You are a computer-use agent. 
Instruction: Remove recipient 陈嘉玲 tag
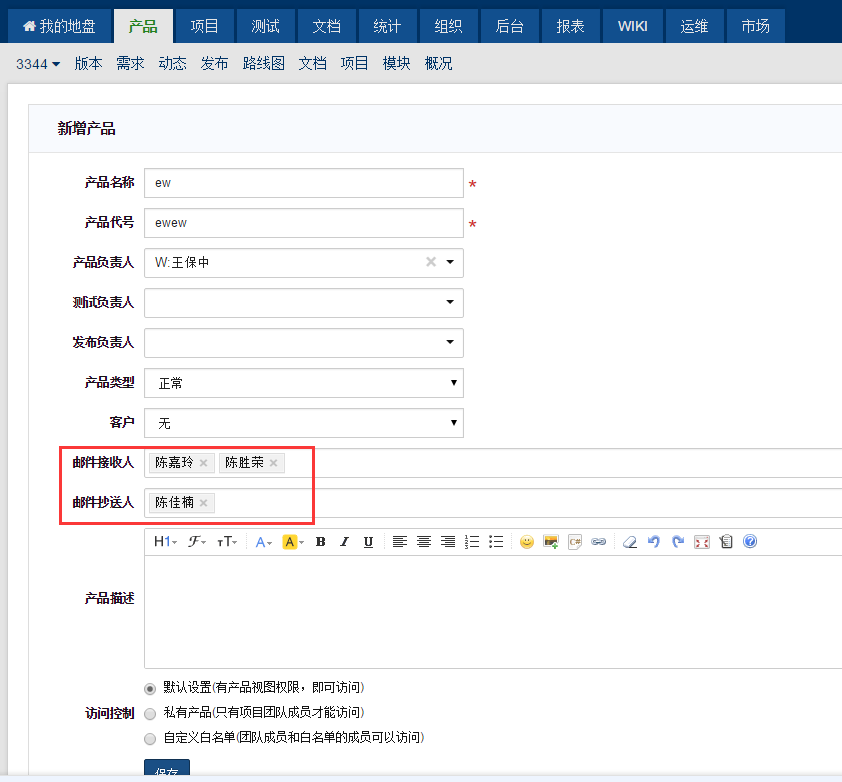[204, 463]
